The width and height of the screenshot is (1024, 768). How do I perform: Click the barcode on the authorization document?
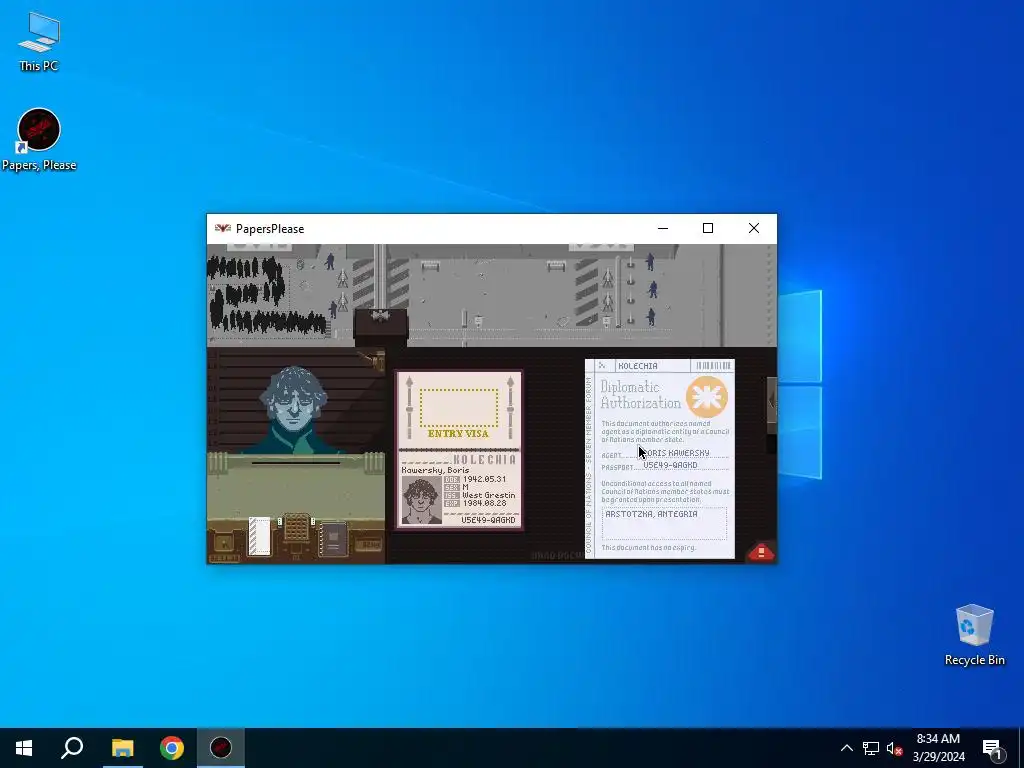click(713, 366)
